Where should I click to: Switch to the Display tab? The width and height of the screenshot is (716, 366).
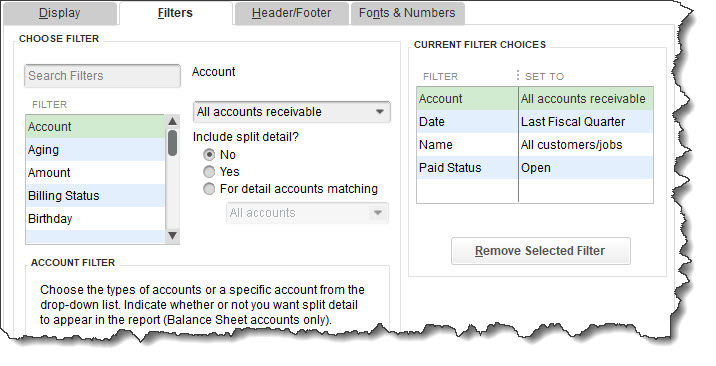point(60,13)
